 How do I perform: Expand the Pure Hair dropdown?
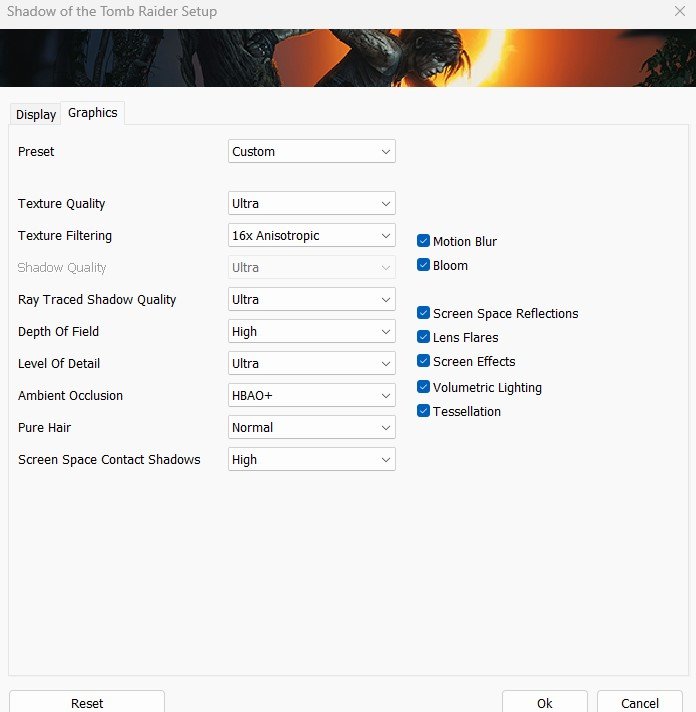coord(311,427)
